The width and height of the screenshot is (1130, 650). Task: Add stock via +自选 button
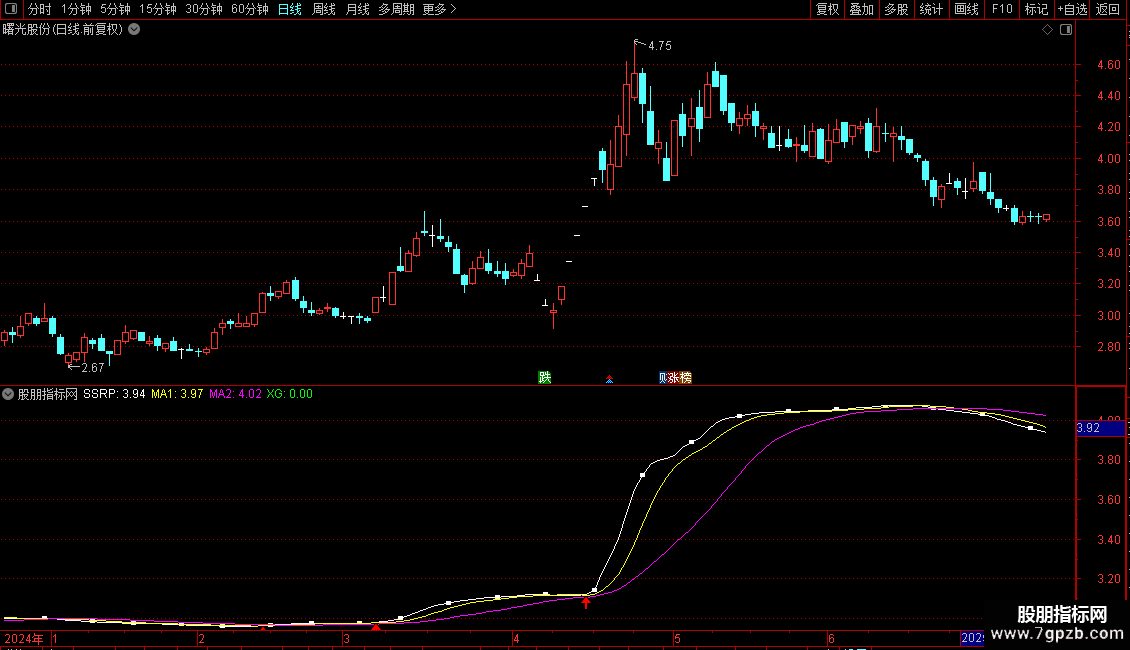coord(1072,9)
